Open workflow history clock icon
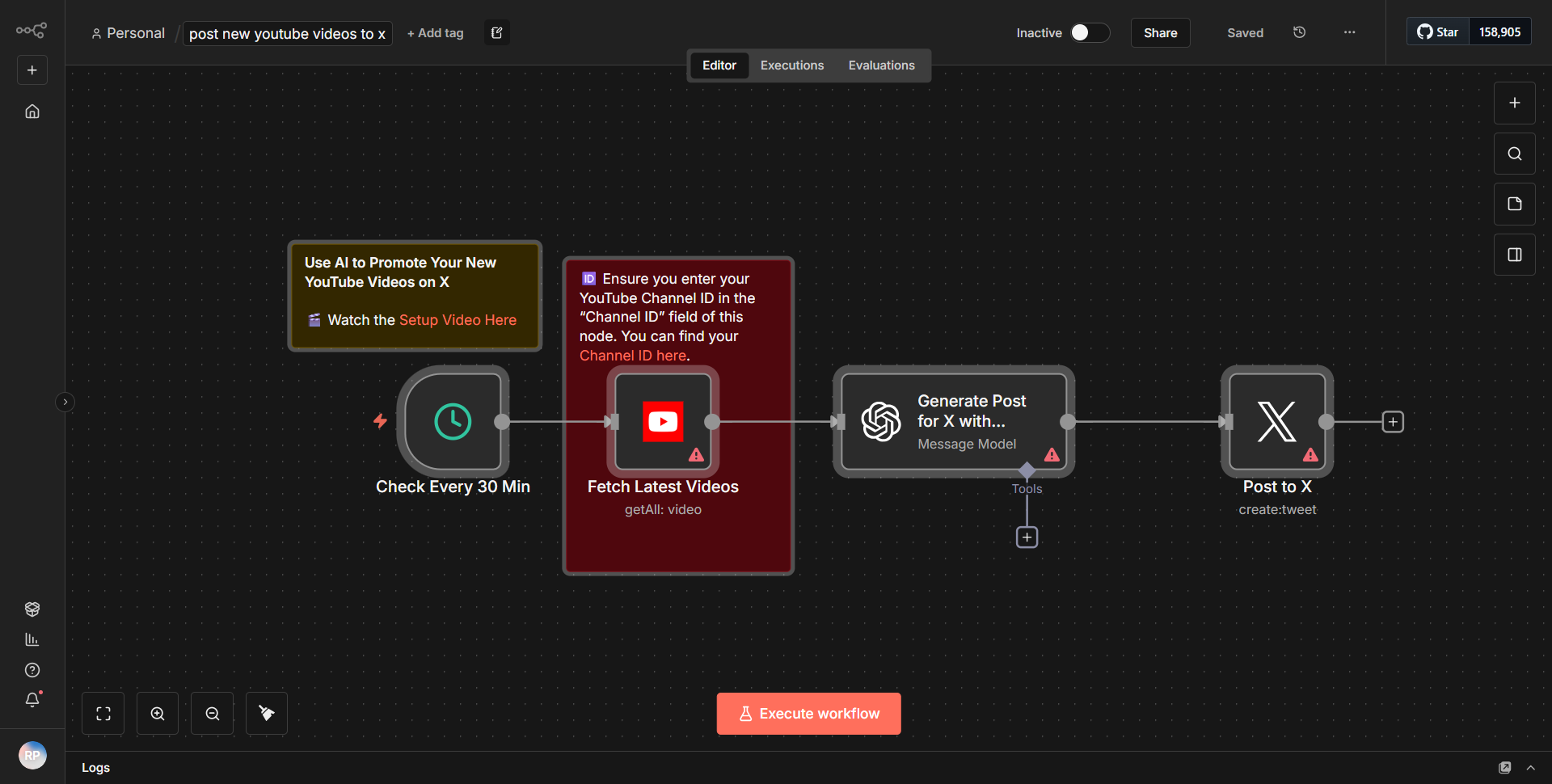 pos(1299,32)
